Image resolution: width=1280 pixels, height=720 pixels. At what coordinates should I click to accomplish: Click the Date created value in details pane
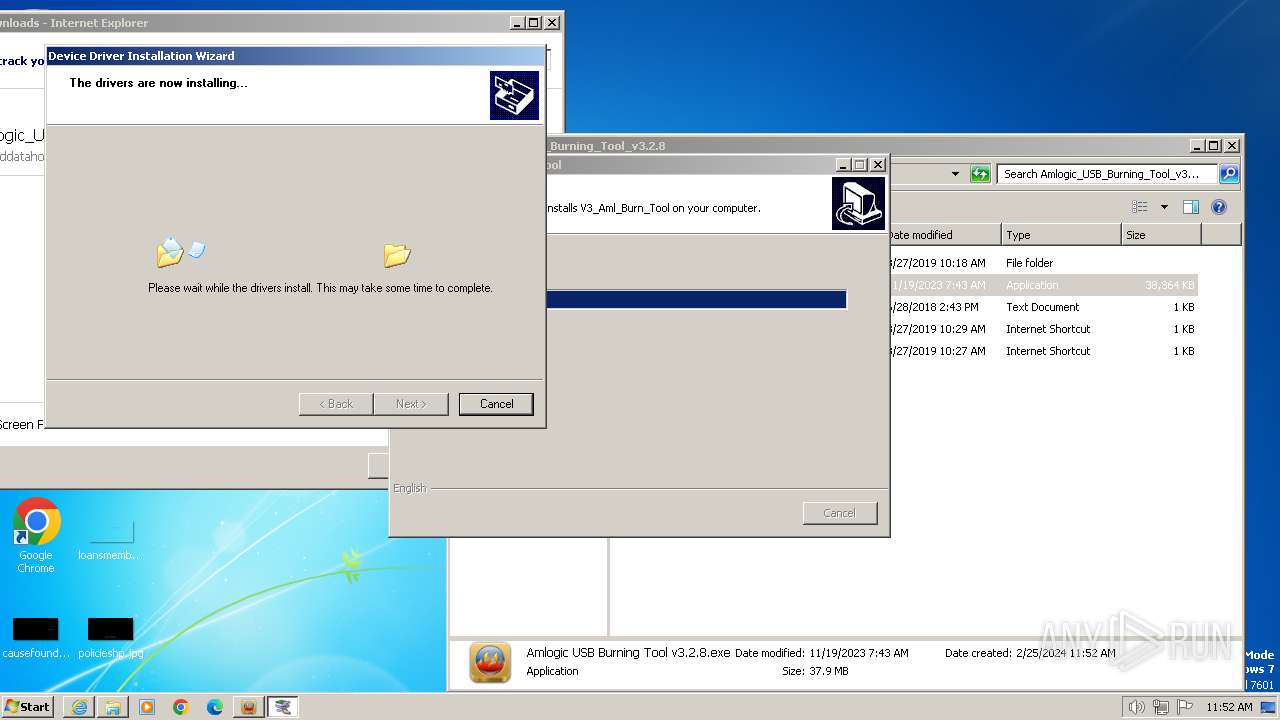pos(1068,653)
